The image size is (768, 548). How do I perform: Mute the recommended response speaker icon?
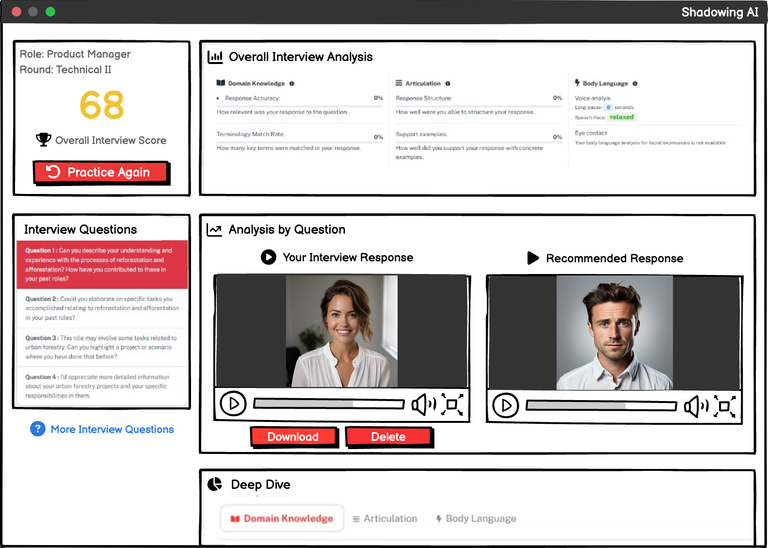pos(696,406)
